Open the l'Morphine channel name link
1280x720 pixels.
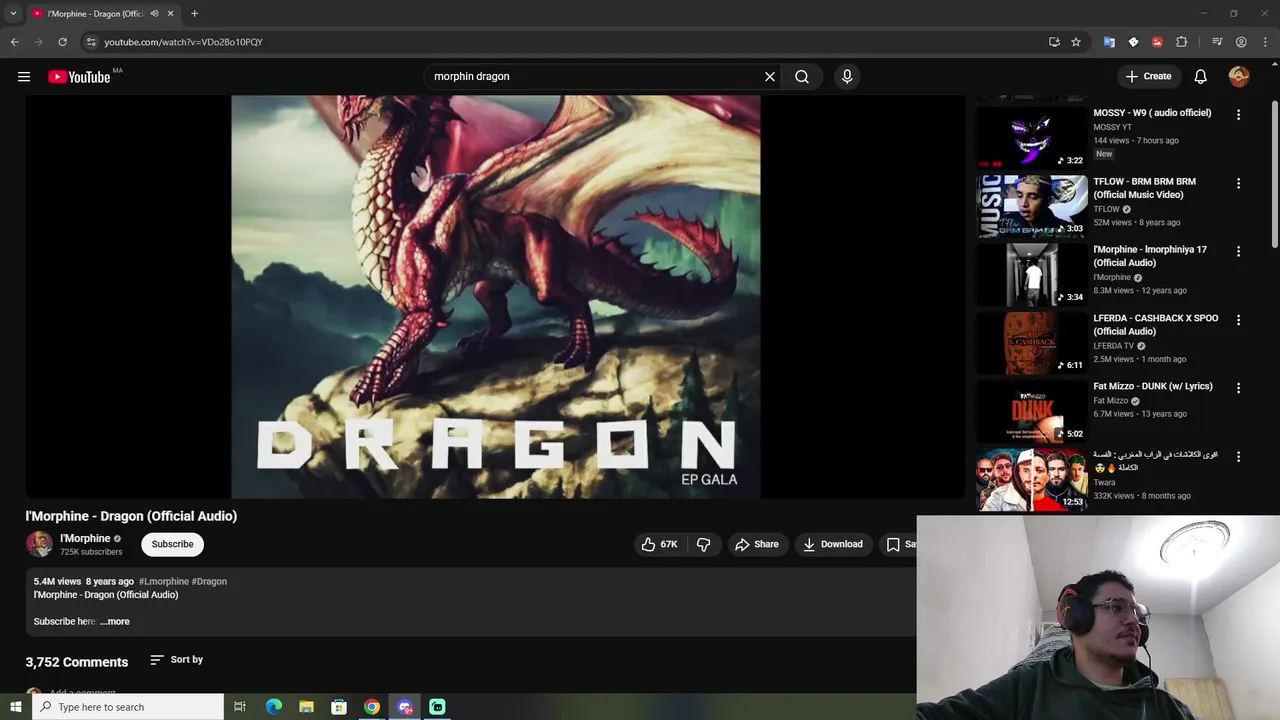85,538
